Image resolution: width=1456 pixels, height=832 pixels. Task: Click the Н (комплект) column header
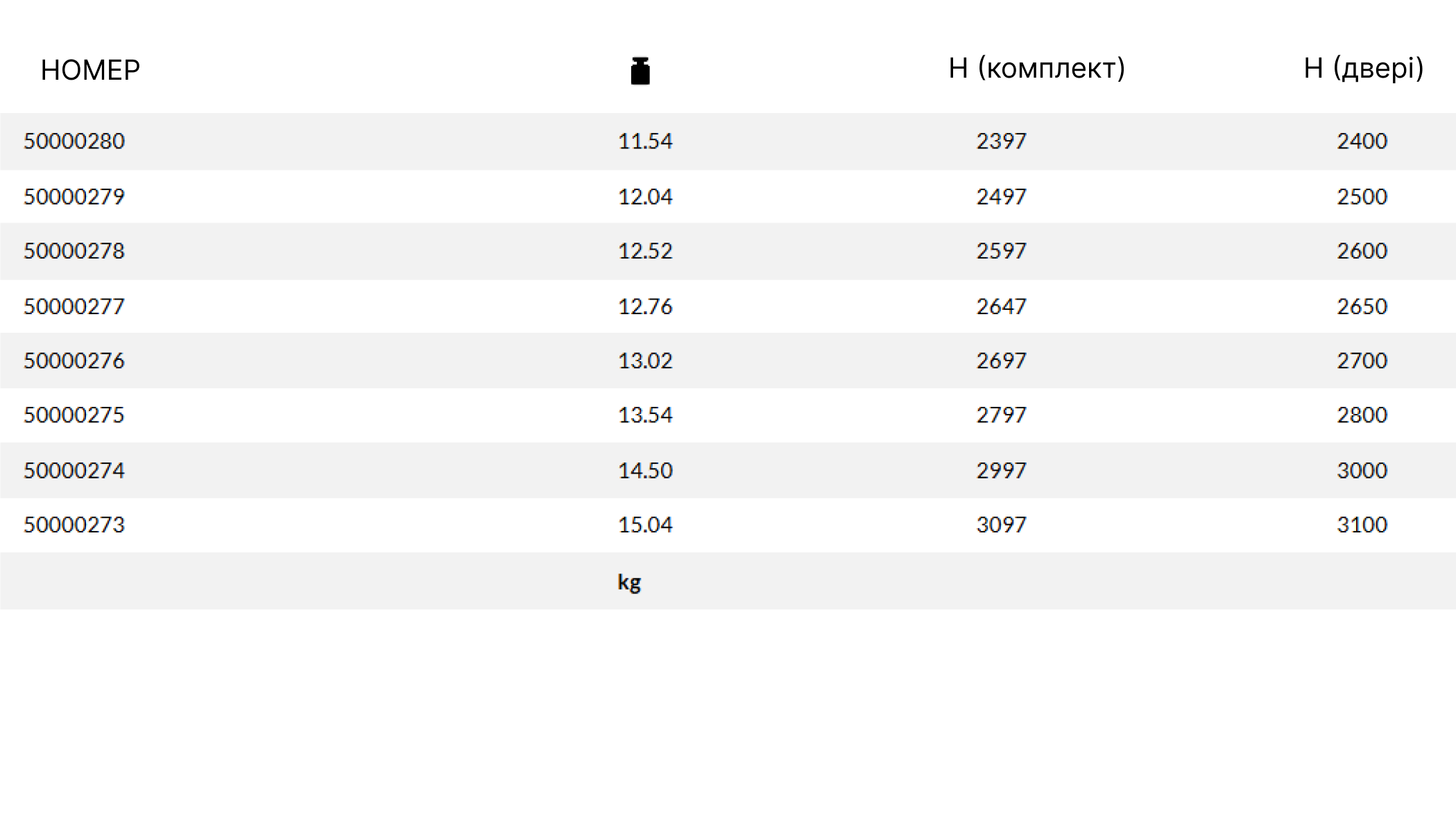[x=1036, y=69]
